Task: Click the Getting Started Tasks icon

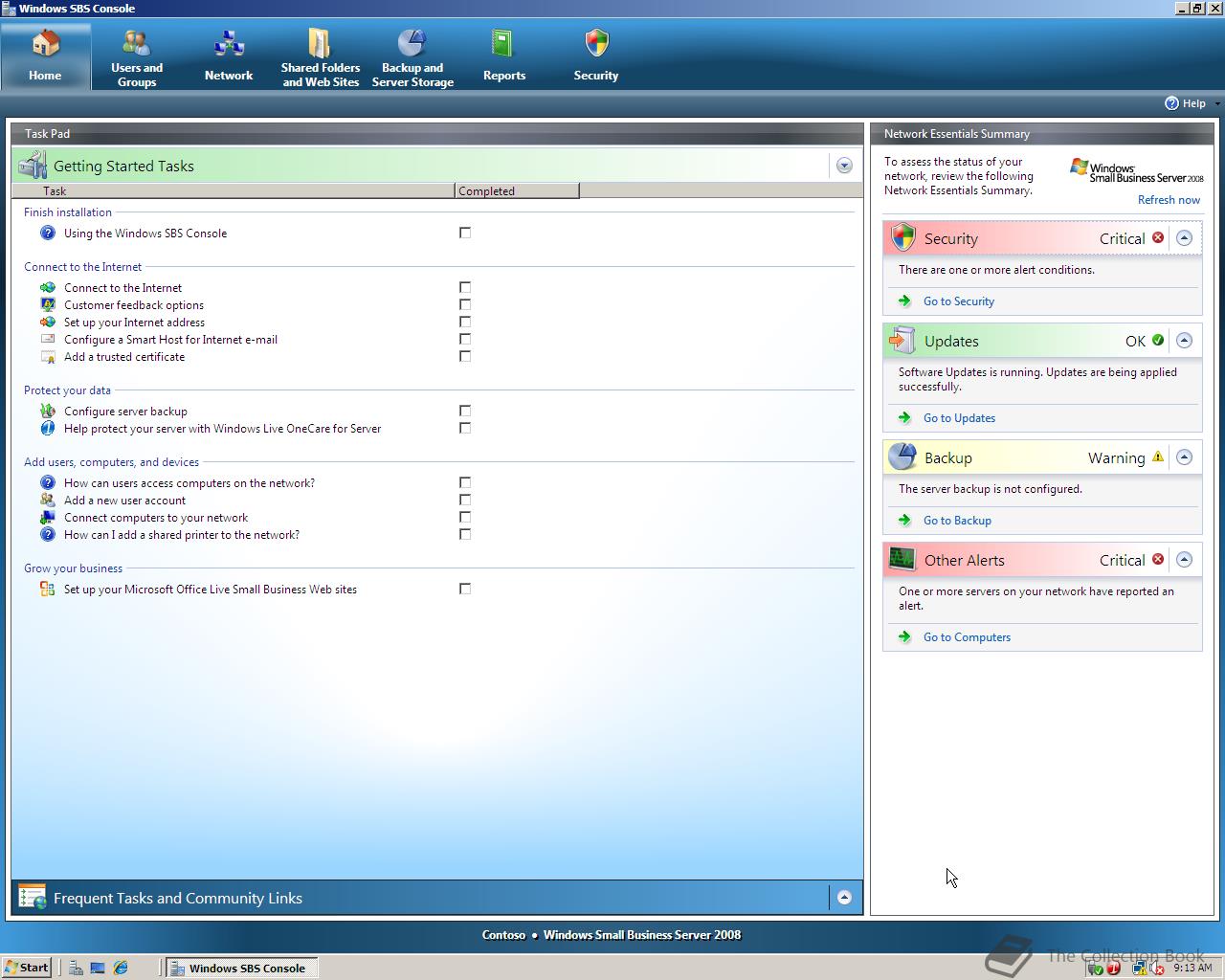Action: pos(33,165)
